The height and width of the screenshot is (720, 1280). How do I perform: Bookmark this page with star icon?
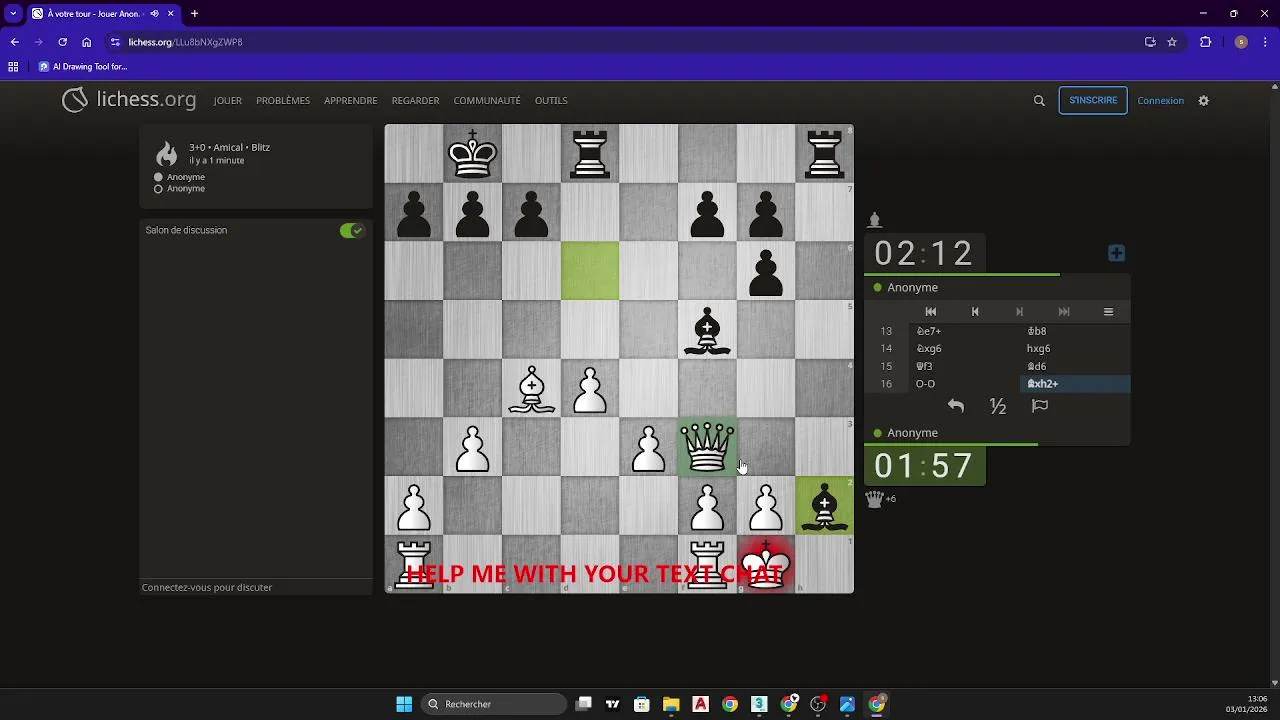pos(1172,42)
